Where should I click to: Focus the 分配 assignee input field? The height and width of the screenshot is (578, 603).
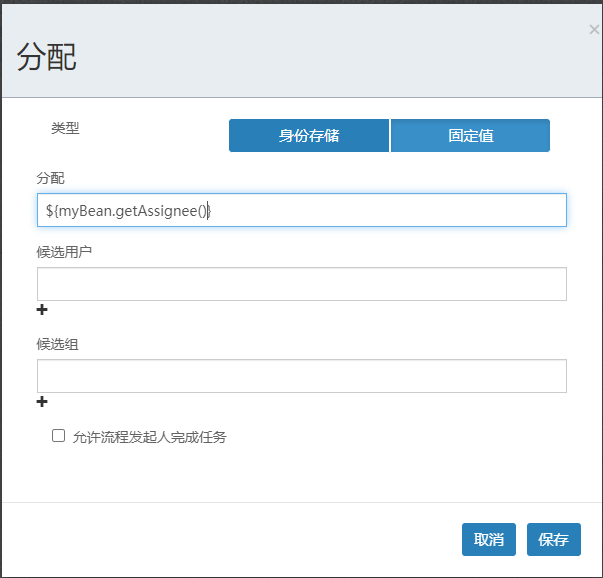[x=400, y=210]
